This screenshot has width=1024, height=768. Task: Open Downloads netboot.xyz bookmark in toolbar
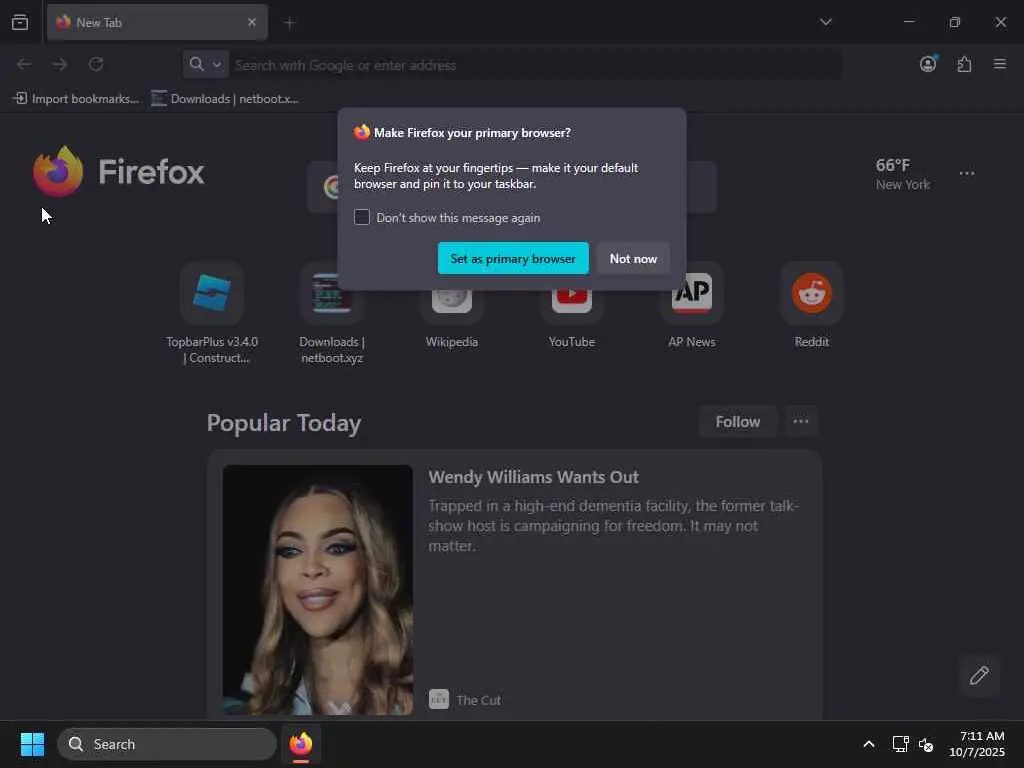click(225, 99)
